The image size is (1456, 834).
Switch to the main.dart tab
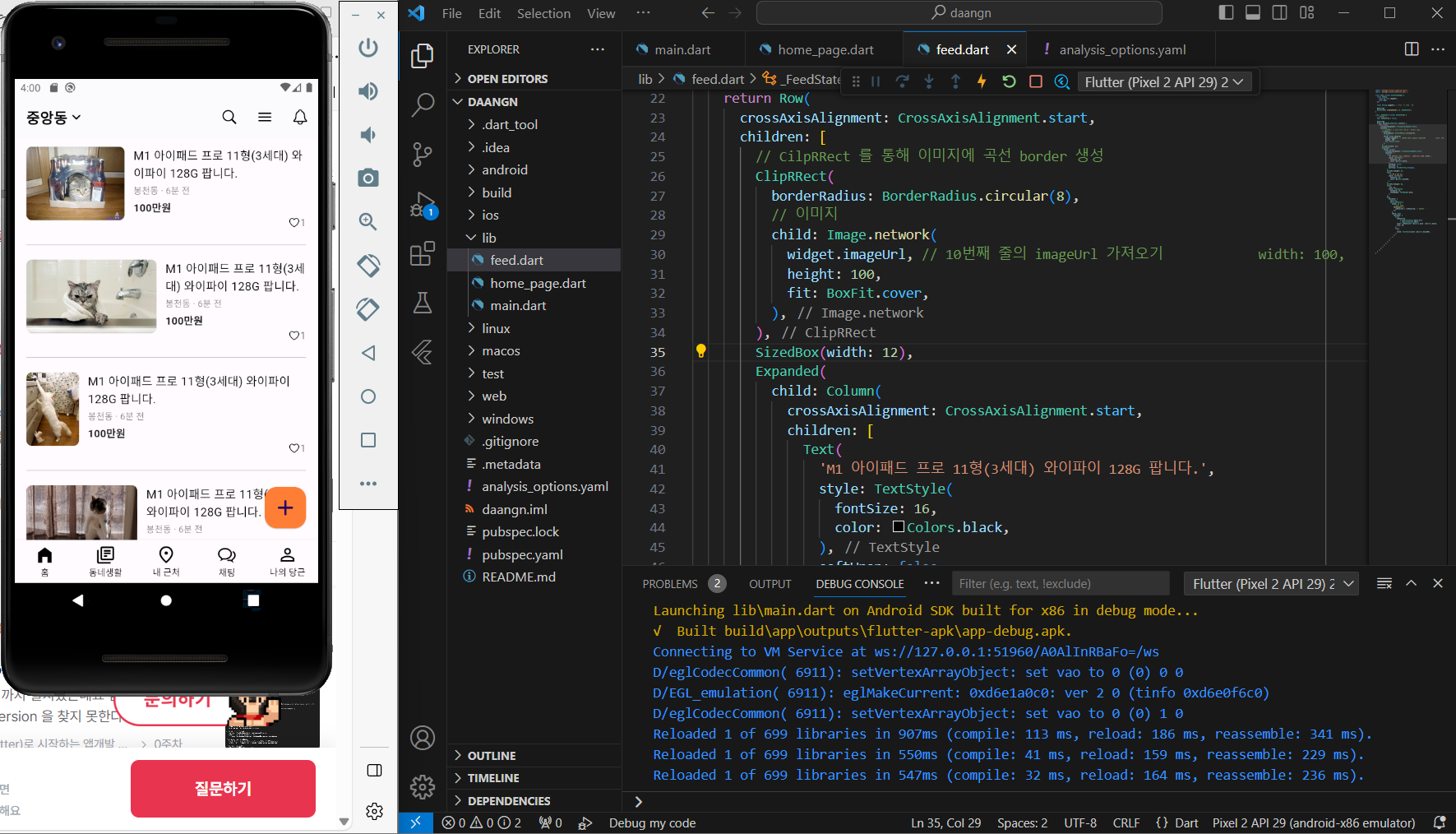point(682,49)
